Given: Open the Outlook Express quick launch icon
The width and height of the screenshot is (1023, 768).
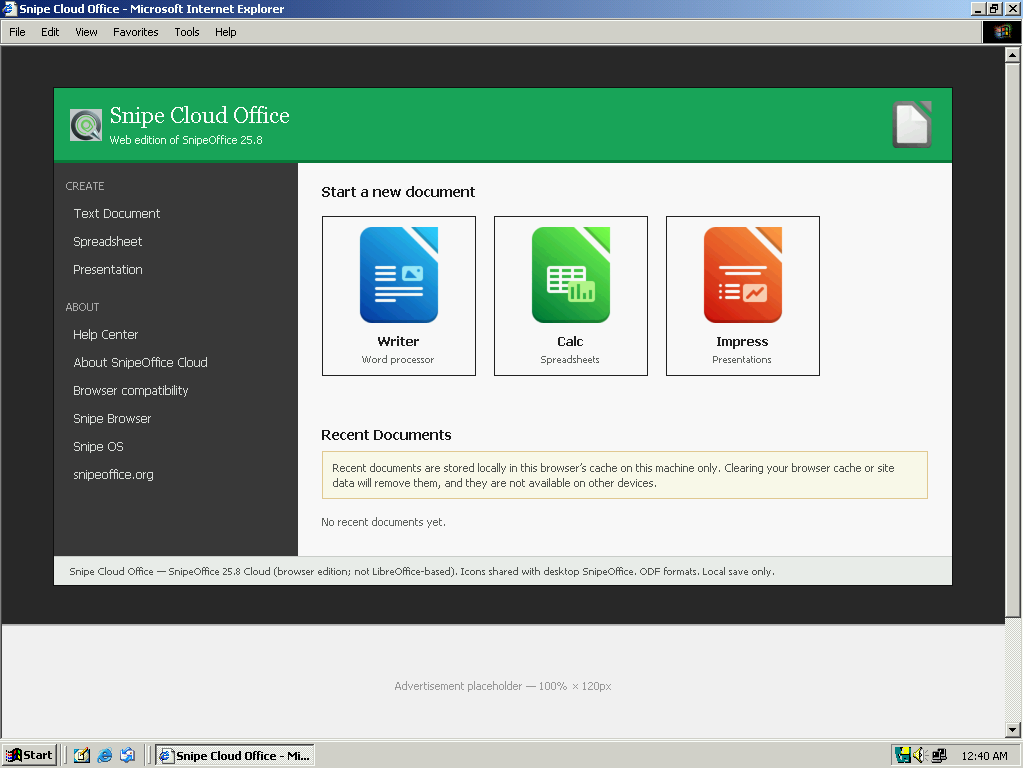Looking at the screenshot, I should [127, 755].
